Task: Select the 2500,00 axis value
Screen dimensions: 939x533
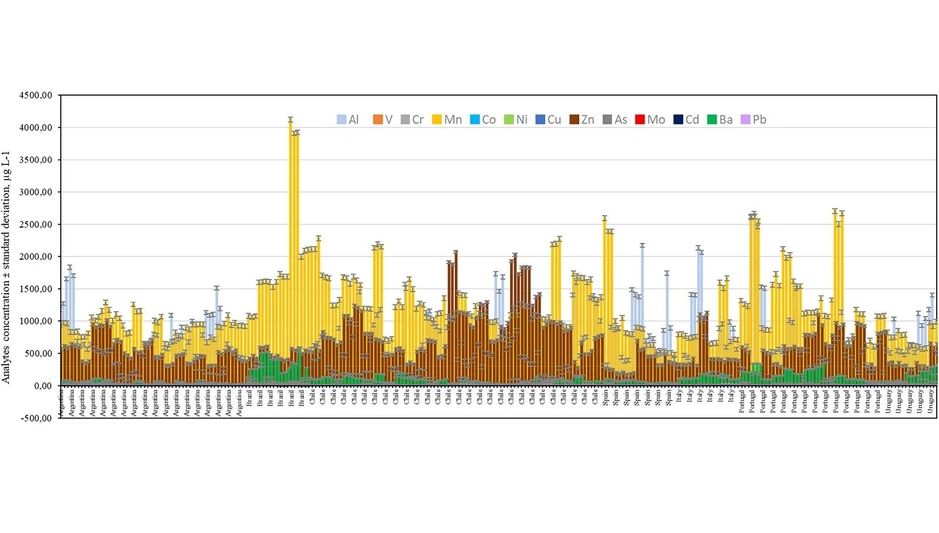Action: [36, 224]
